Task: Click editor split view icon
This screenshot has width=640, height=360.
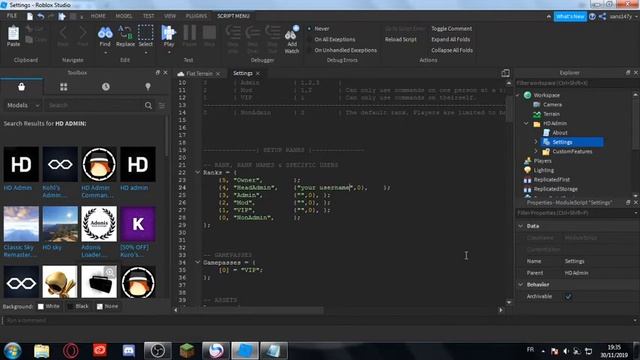Action: pyautogui.click(x=505, y=73)
